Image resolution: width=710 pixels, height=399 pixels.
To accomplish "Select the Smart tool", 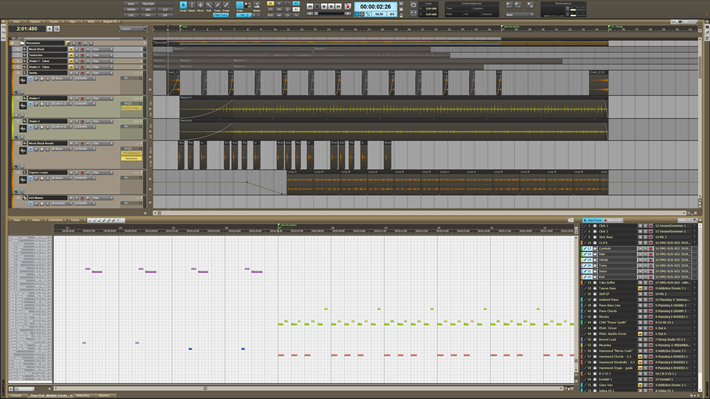I will 183,6.
